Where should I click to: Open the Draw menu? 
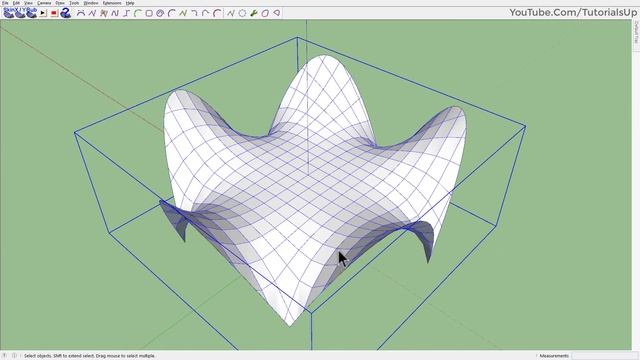click(60, 3)
